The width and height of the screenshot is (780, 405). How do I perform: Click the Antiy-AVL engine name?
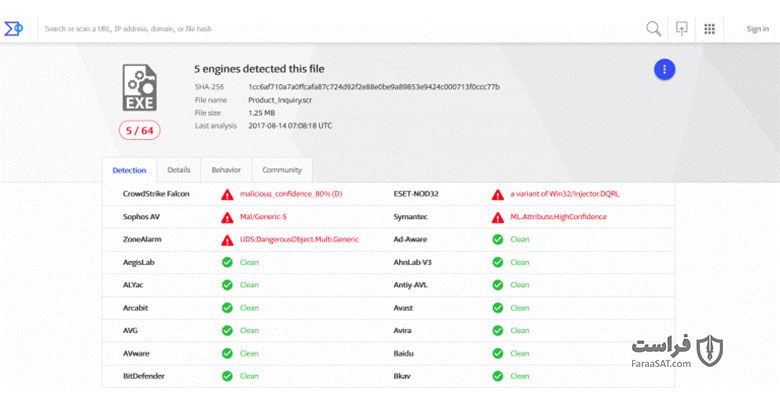tap(410, 285)
